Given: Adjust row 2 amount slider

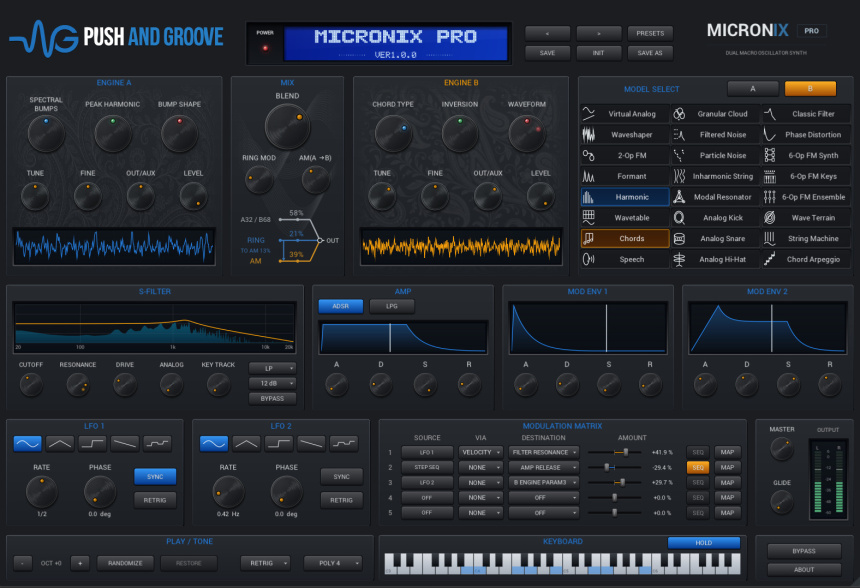Looking at the screenshot, I should [x=614, y=467].
